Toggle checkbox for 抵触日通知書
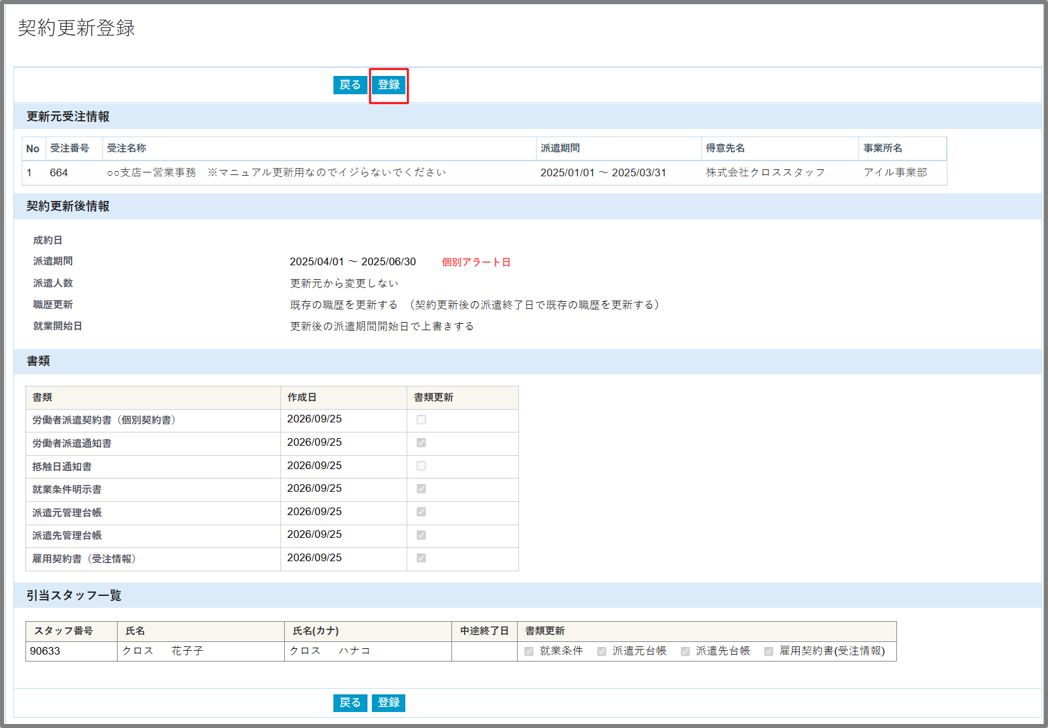Viewport: 1048px width, 728px height. (x=421, y=466)
